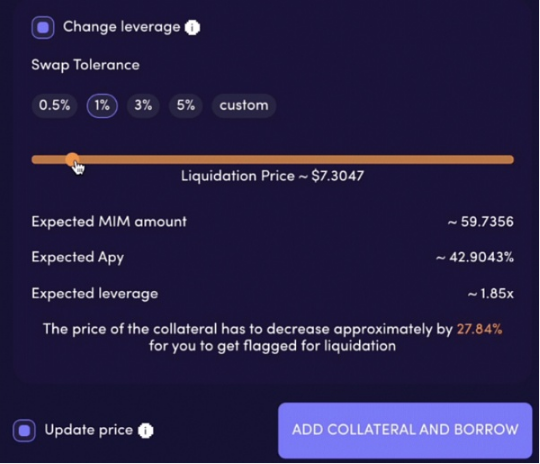The width and height of the screenshot is (540, 464).
Task: Toggle the Update price checkbox
Action: [24, 430]
